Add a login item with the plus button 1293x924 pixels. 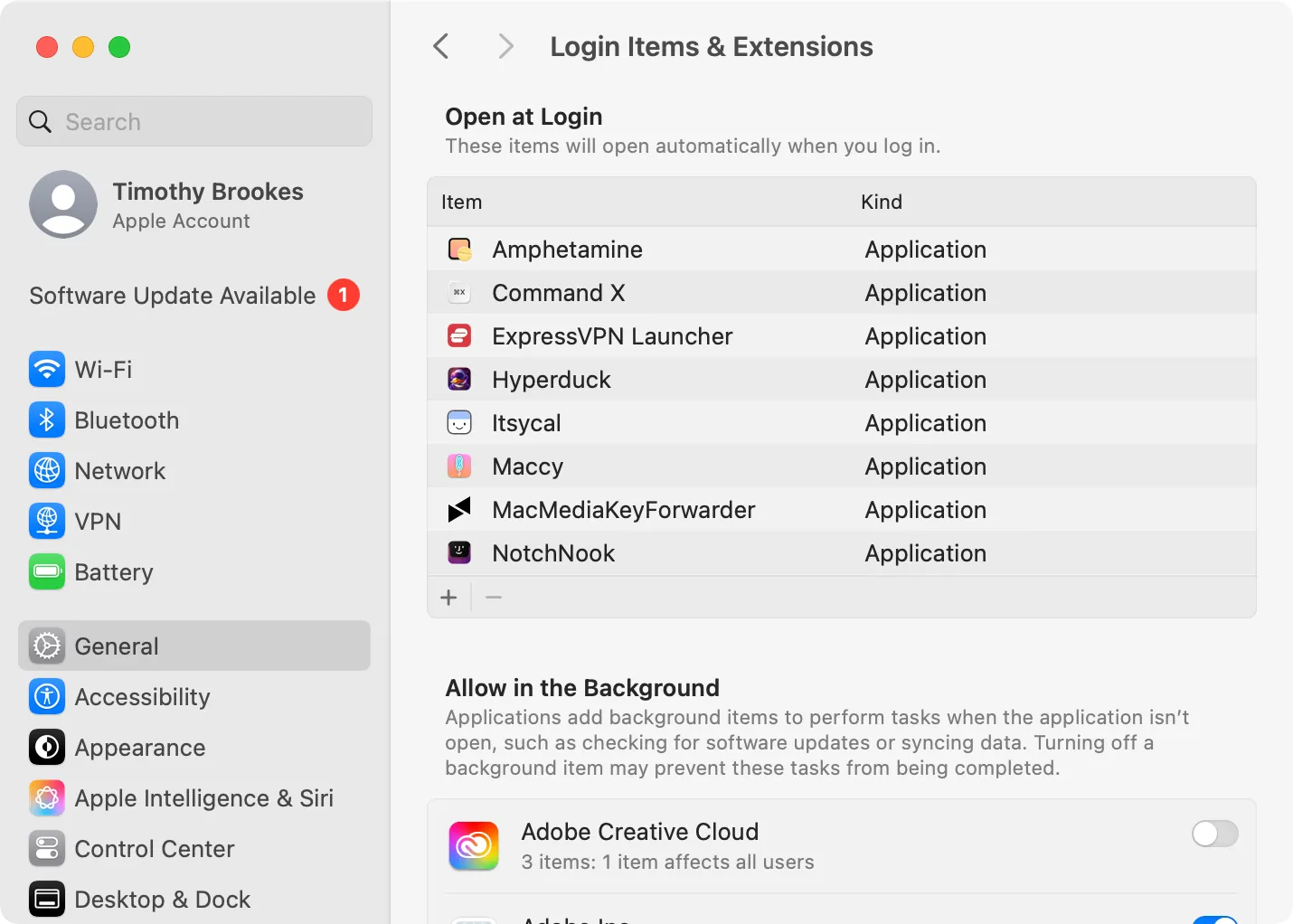(x=449, y=597)
